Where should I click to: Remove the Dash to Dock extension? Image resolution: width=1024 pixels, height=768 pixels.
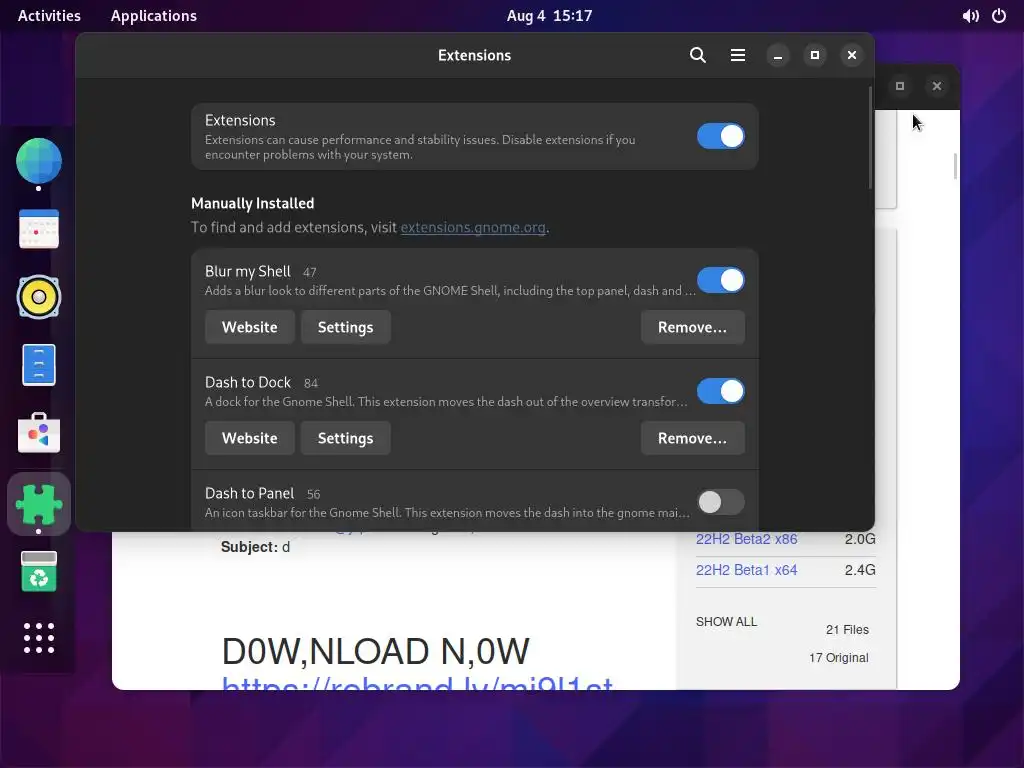[692, 438]
